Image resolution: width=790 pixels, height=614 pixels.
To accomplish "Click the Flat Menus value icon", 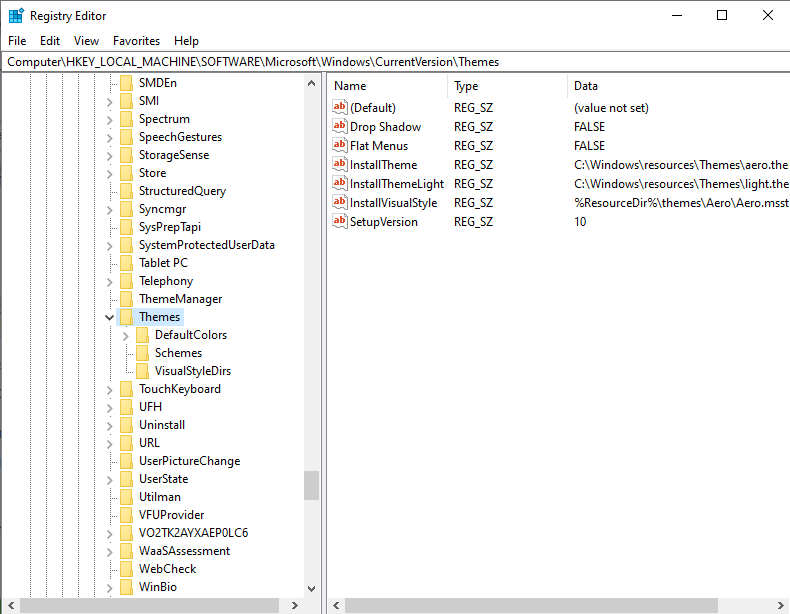I will click(340, 145).
